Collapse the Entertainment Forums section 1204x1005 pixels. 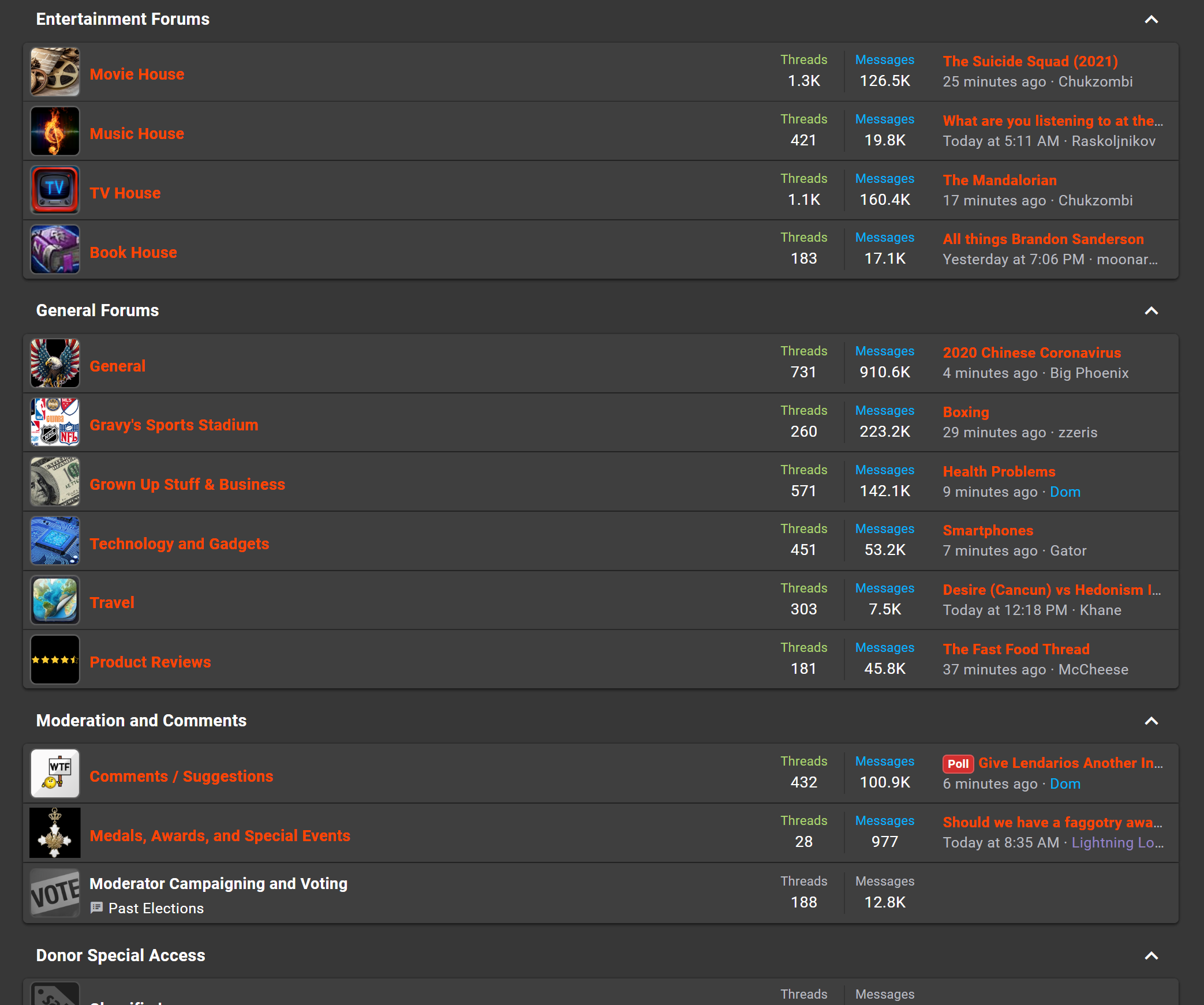point(1151,20)
